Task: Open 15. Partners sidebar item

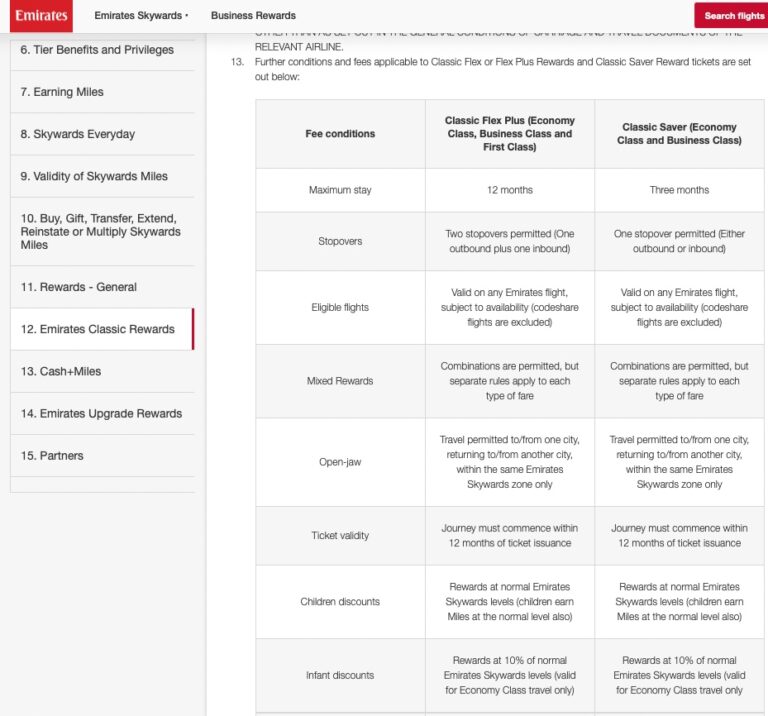Action: (54, 455)
